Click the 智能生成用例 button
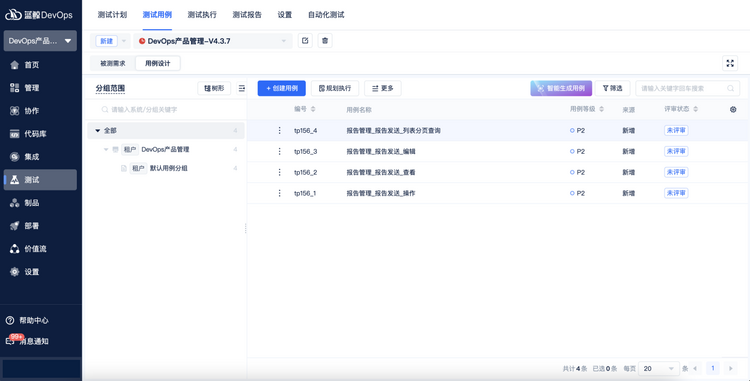 [x=561, y=88]
